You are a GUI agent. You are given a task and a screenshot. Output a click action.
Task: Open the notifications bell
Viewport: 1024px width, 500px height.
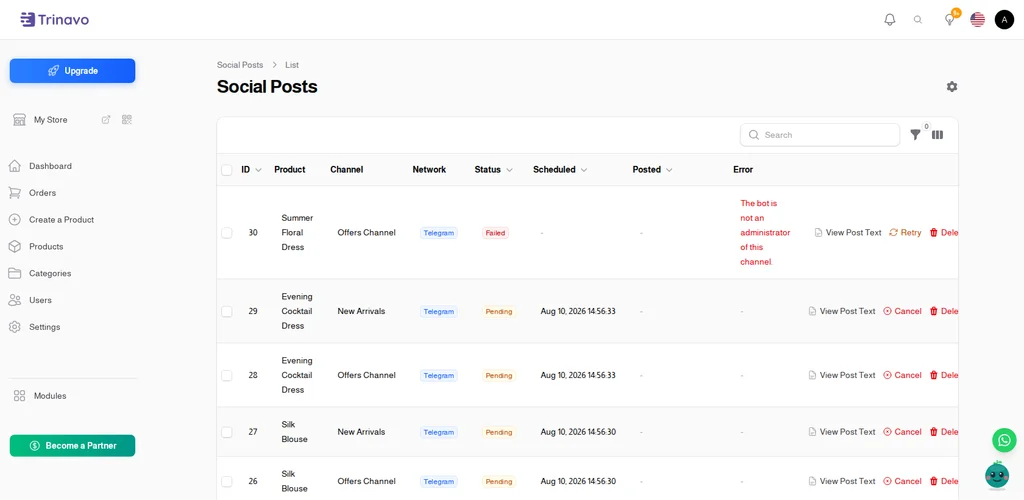click(889, 20)
